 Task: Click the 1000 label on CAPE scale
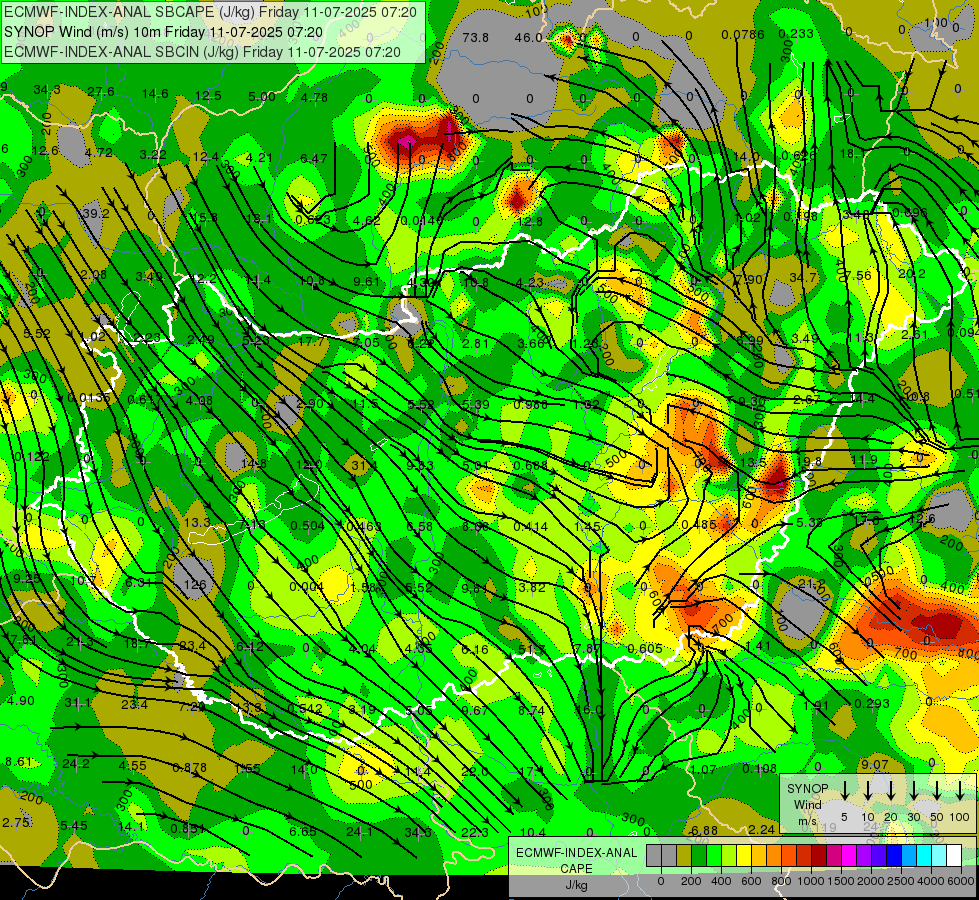coord(811,881)
